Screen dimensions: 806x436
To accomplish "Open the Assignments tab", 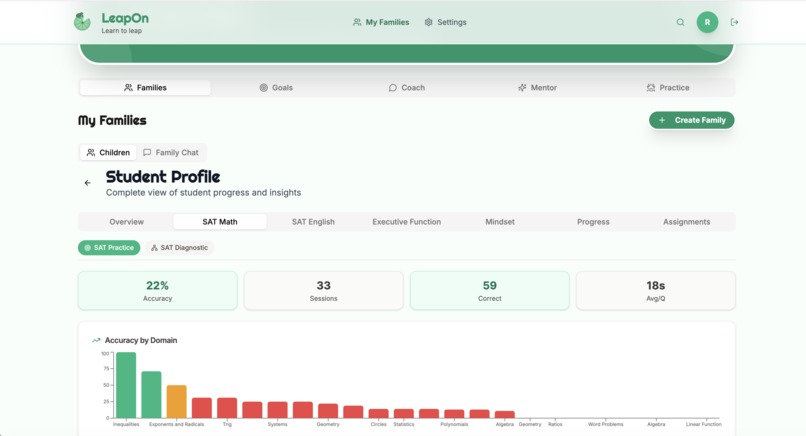I will click(x=686, y=222).
